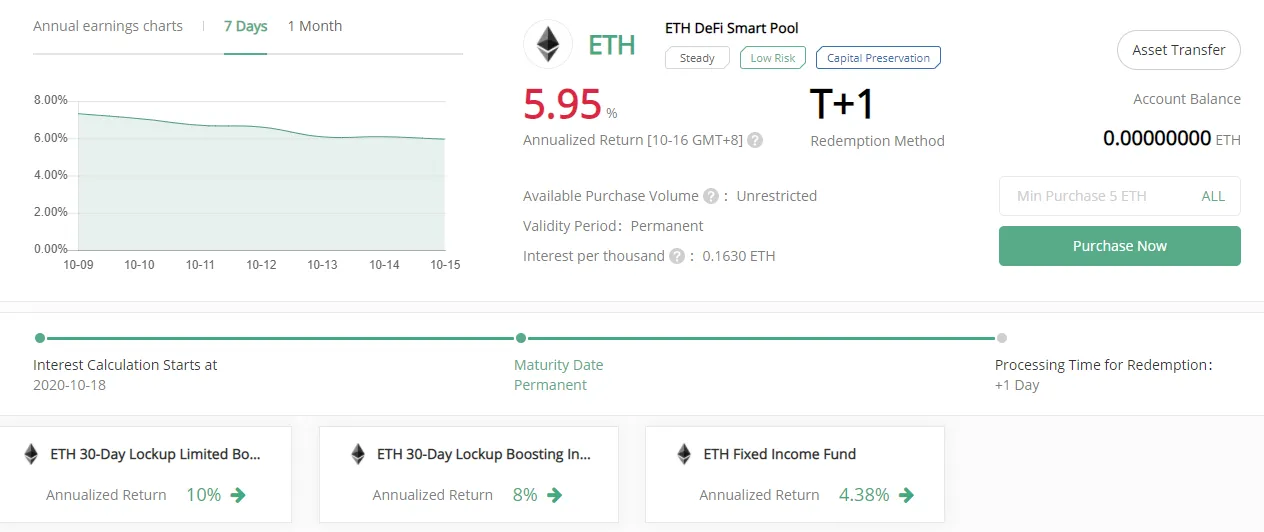Click green arrow beside 8% annualized return
This screenshot has height=532, width=1264.
555,495
